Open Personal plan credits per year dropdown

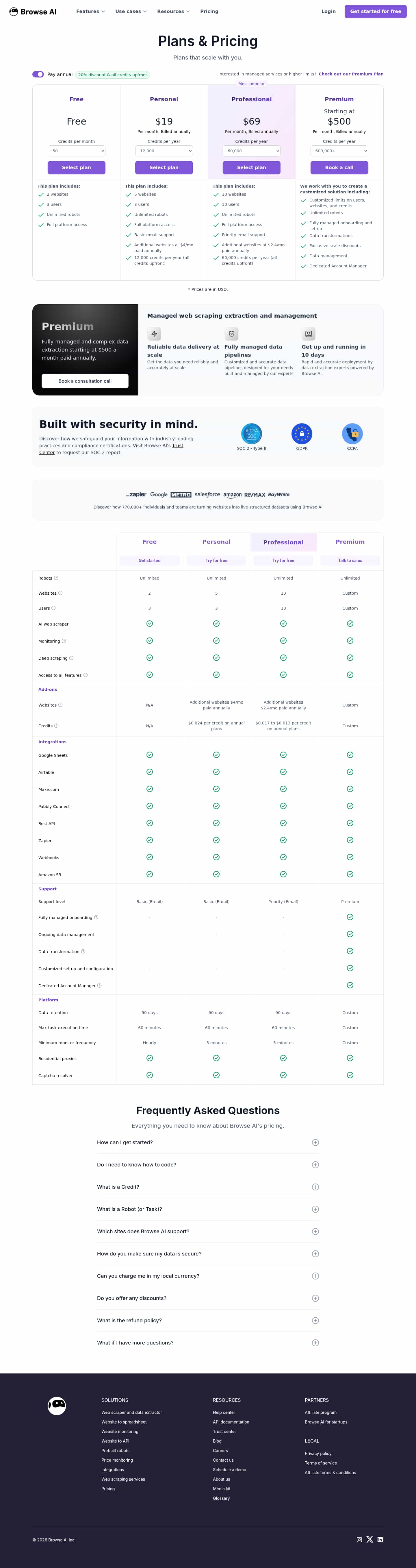tap(164, 151)
